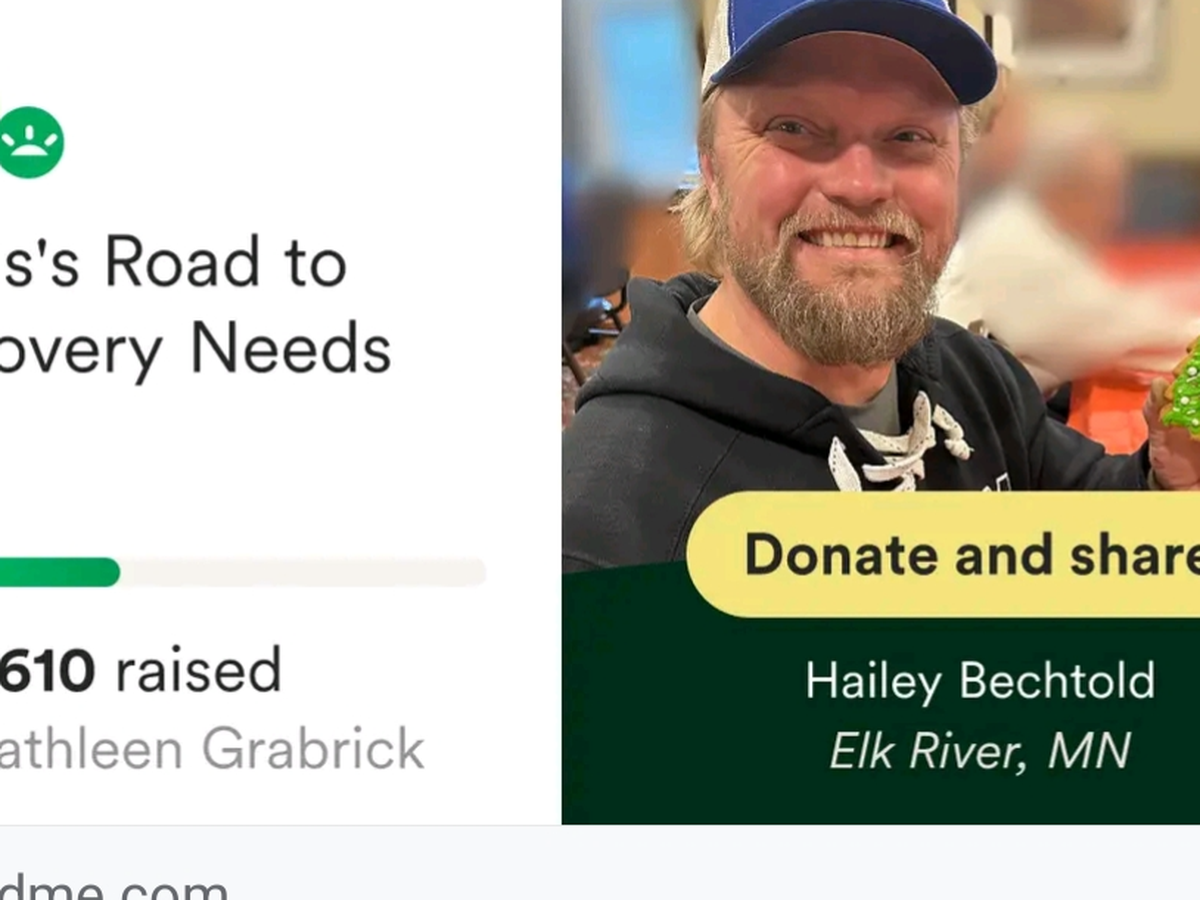Click the 'Elk River, MN' location text
Image resolution: width=1200 pixels, height=900 pixels.
point(980,751)
